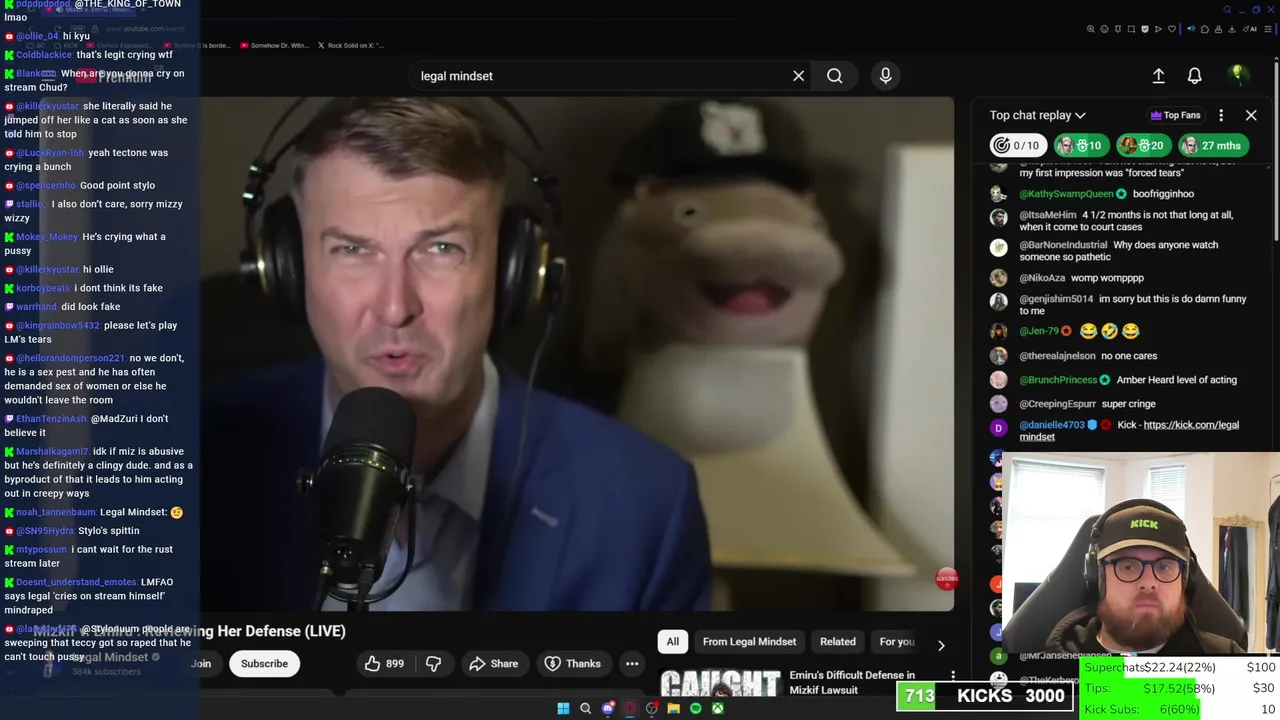Open the account avatar menu
Screen dimensions: 1280x720
tap(1238, 76)
